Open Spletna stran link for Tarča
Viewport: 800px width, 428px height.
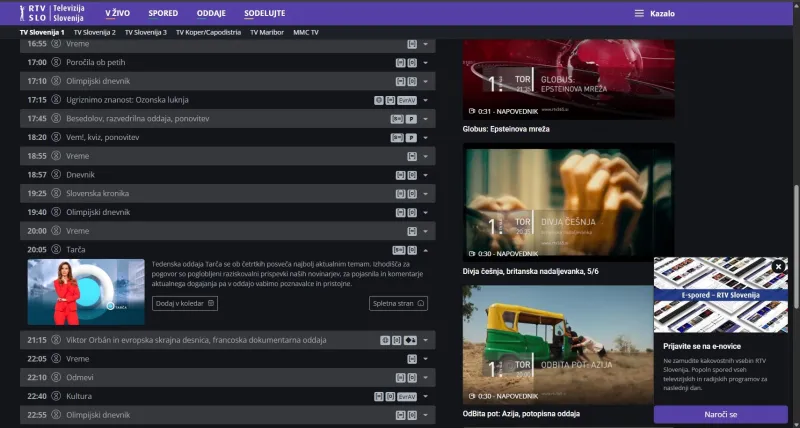point(398,303)
